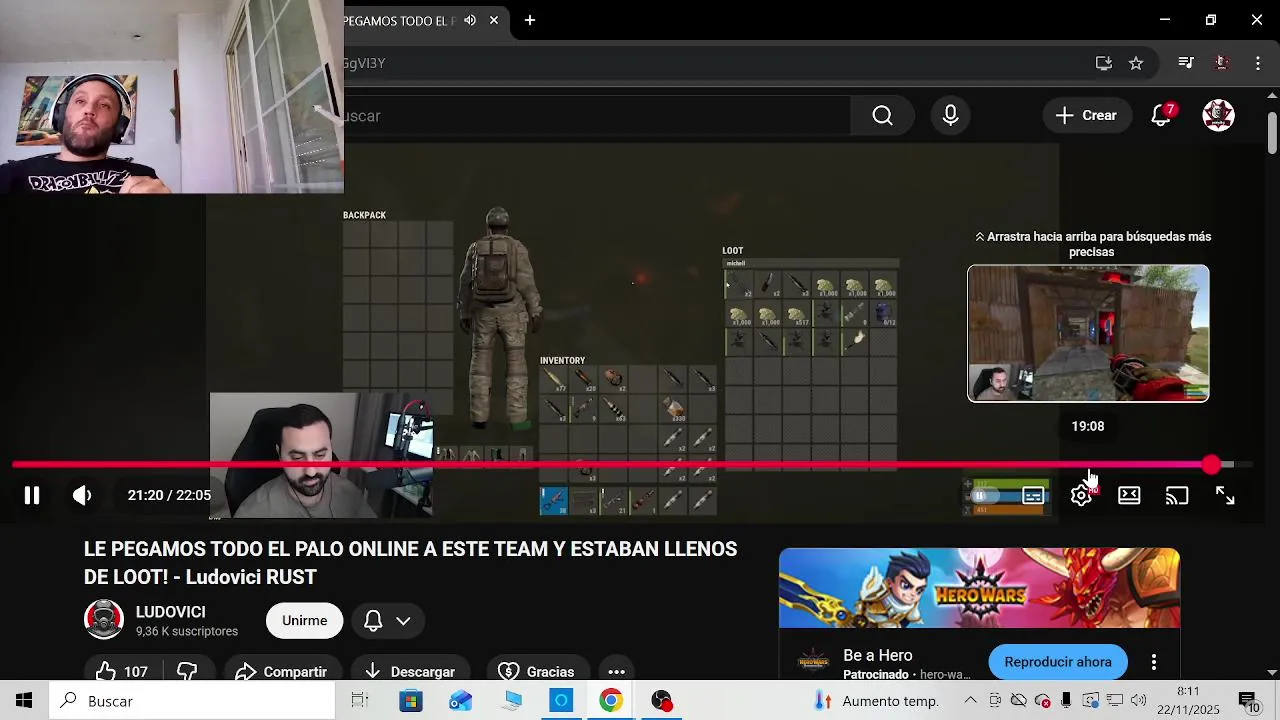Open Outlook from the taskbar
Viewport: 1280px width, 720px height.
[461, 701]
